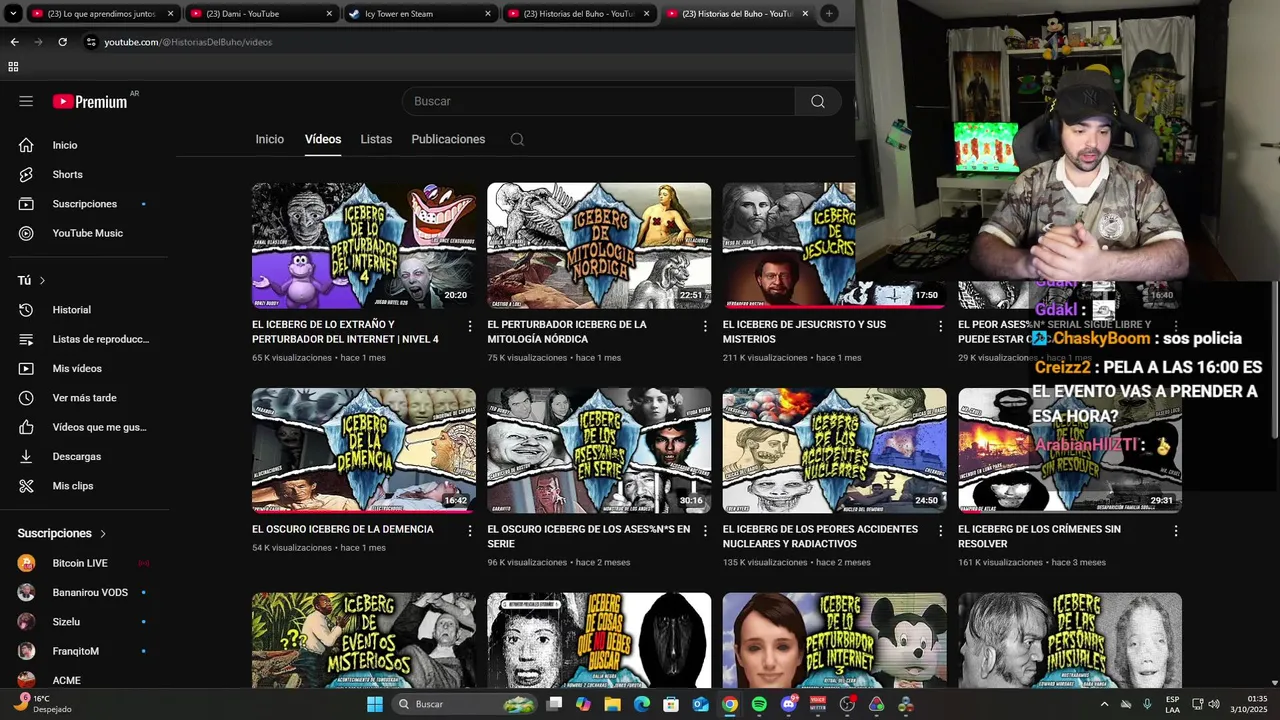Open YouTube Music in the sidebar
The height and width of the screenshot is (720, 1280).
[86, 233]
